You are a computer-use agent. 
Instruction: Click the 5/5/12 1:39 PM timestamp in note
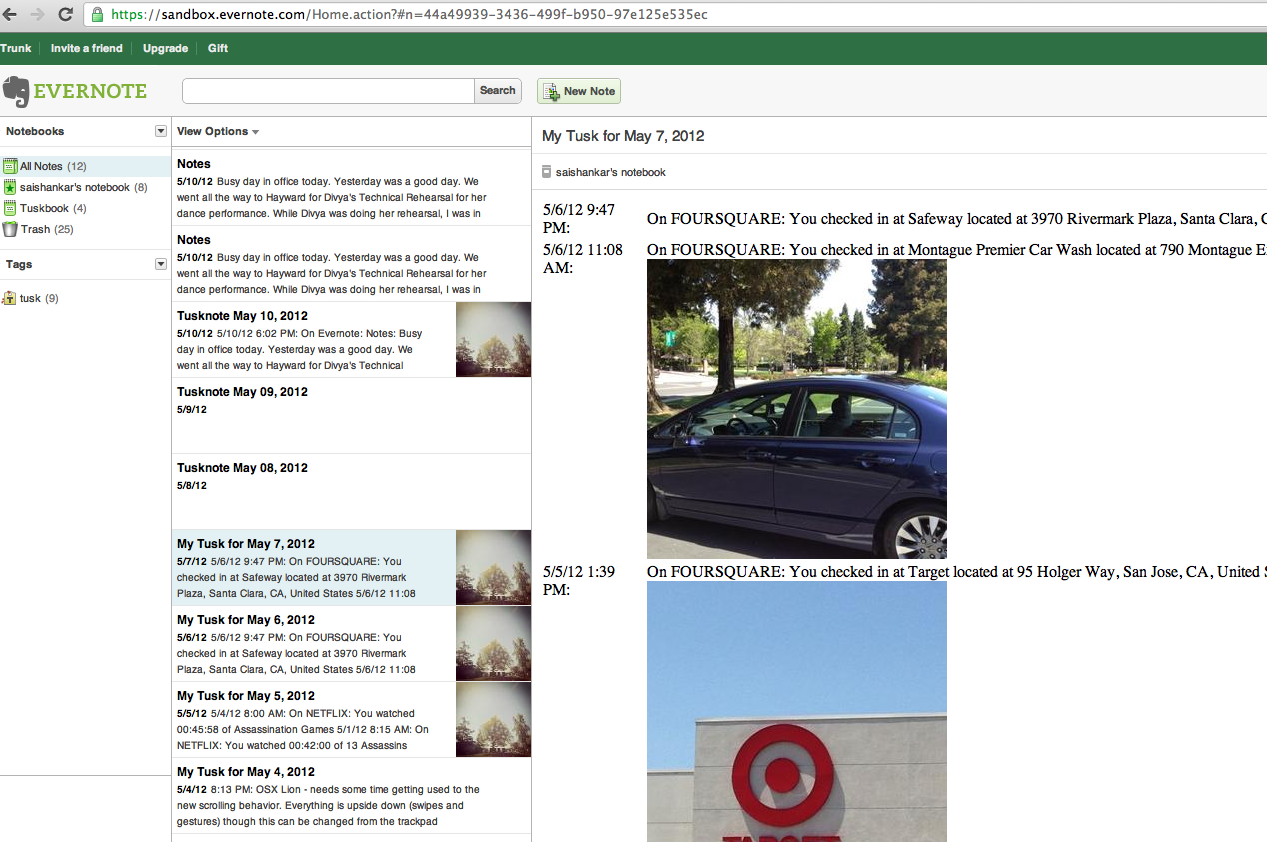coord(579,581)
